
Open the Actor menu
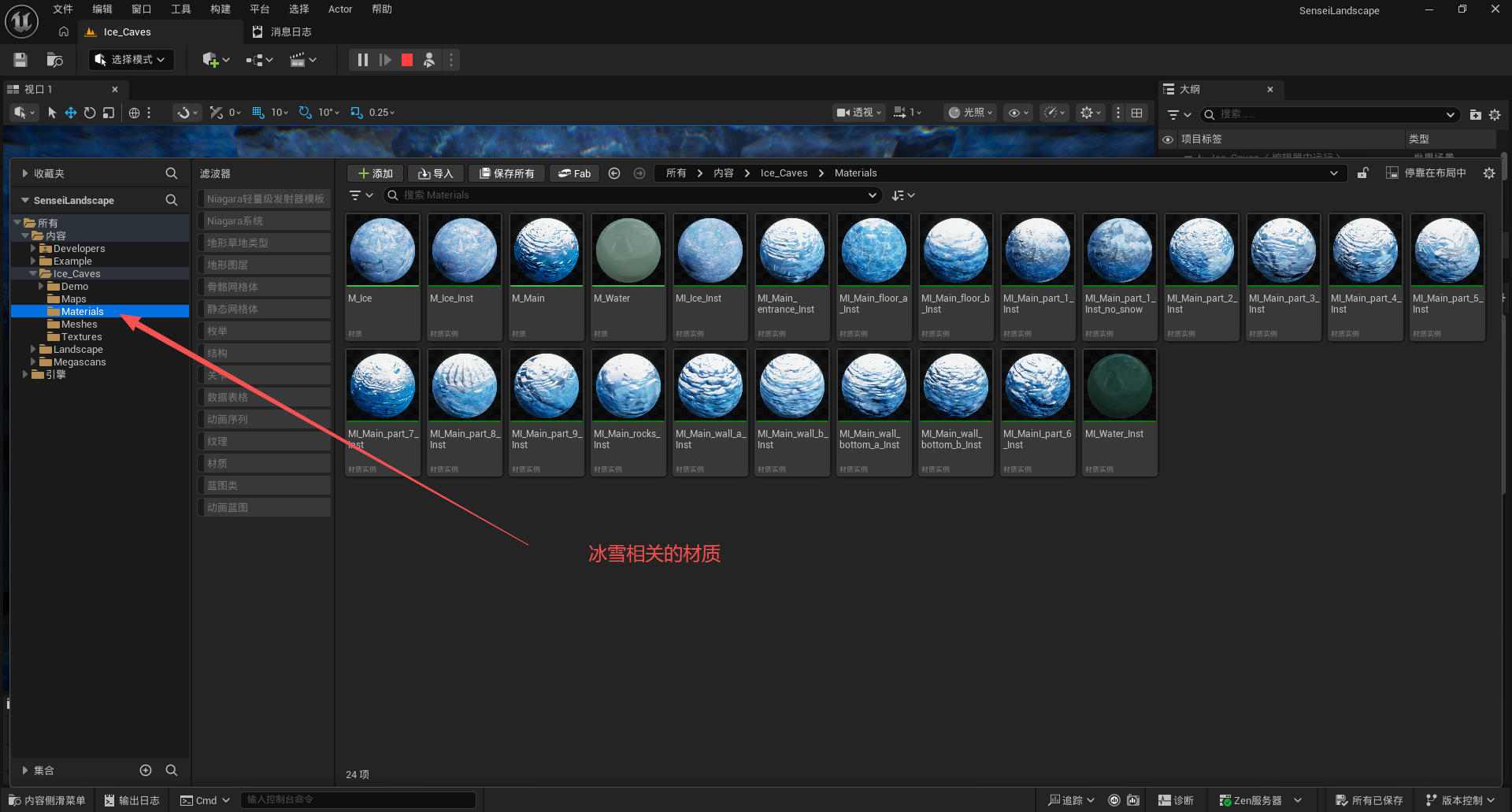[340, 9]
